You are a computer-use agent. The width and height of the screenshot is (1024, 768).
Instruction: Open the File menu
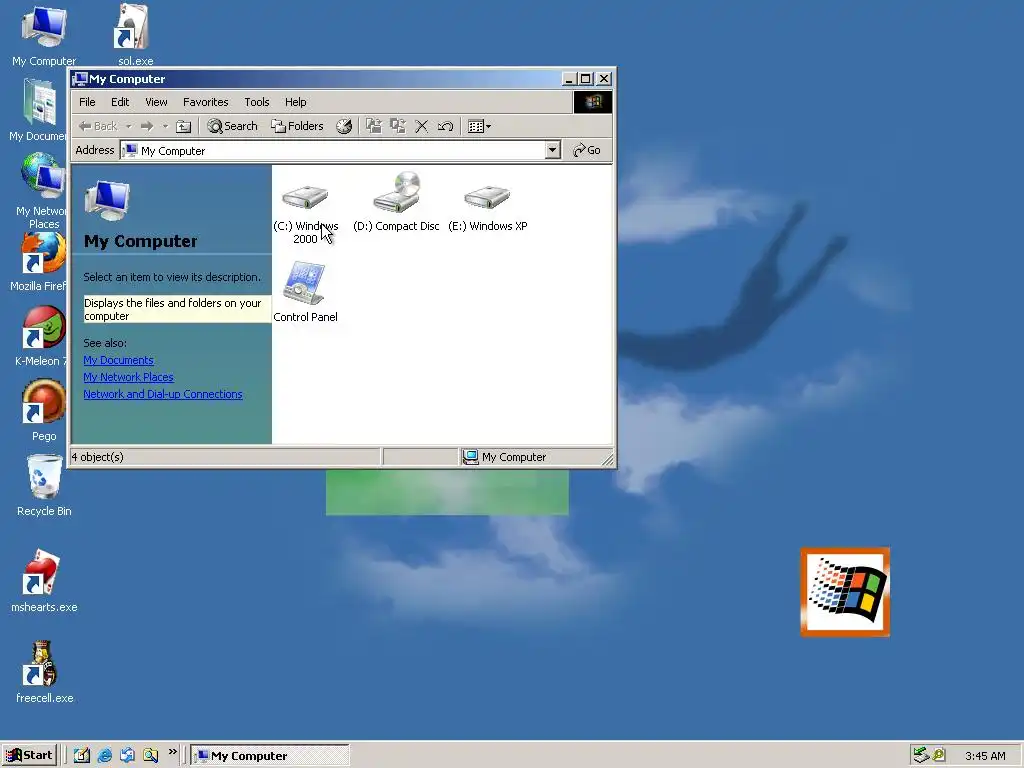[x=87, y=102]
